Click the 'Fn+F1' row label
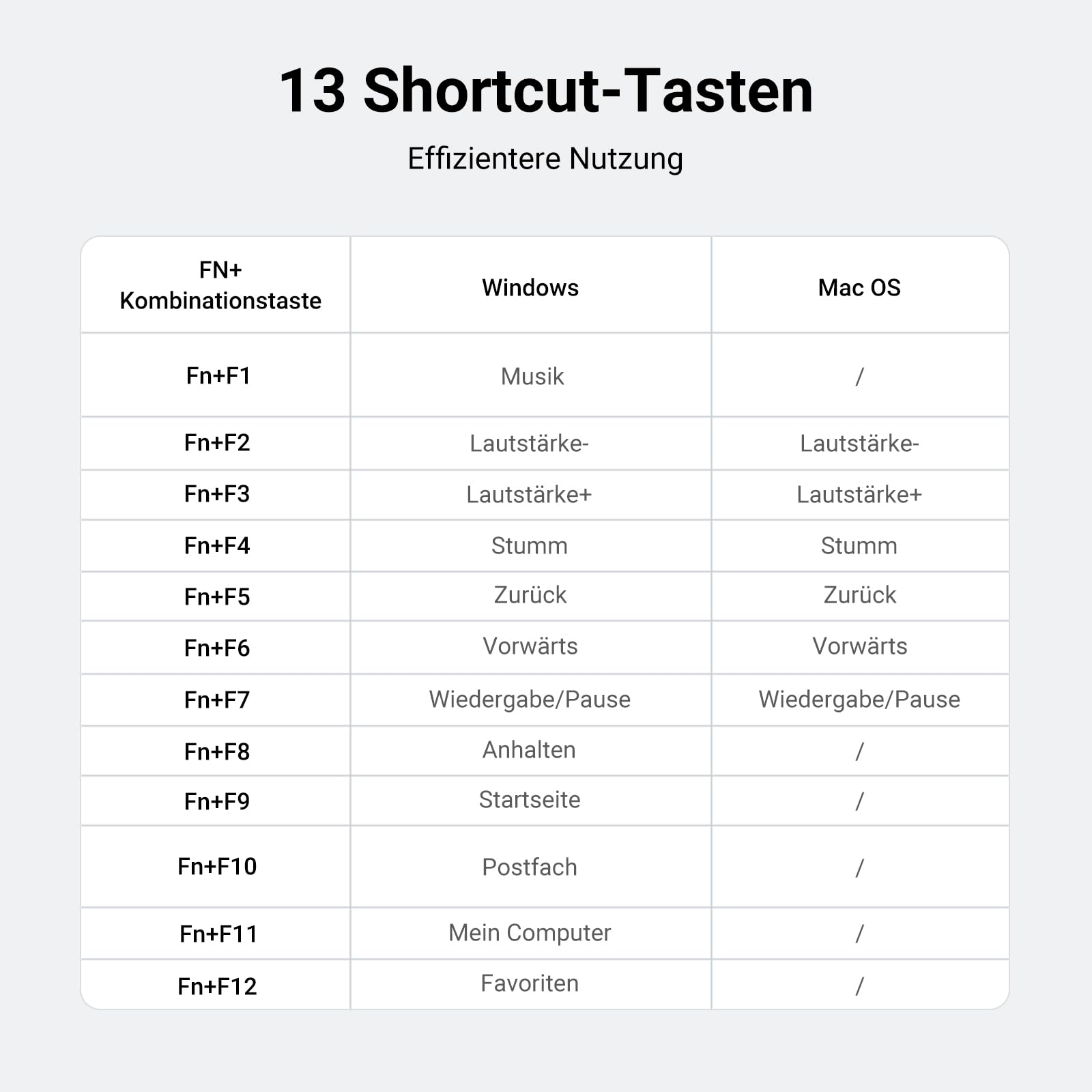1092x1092 pixels. [218, 375]
